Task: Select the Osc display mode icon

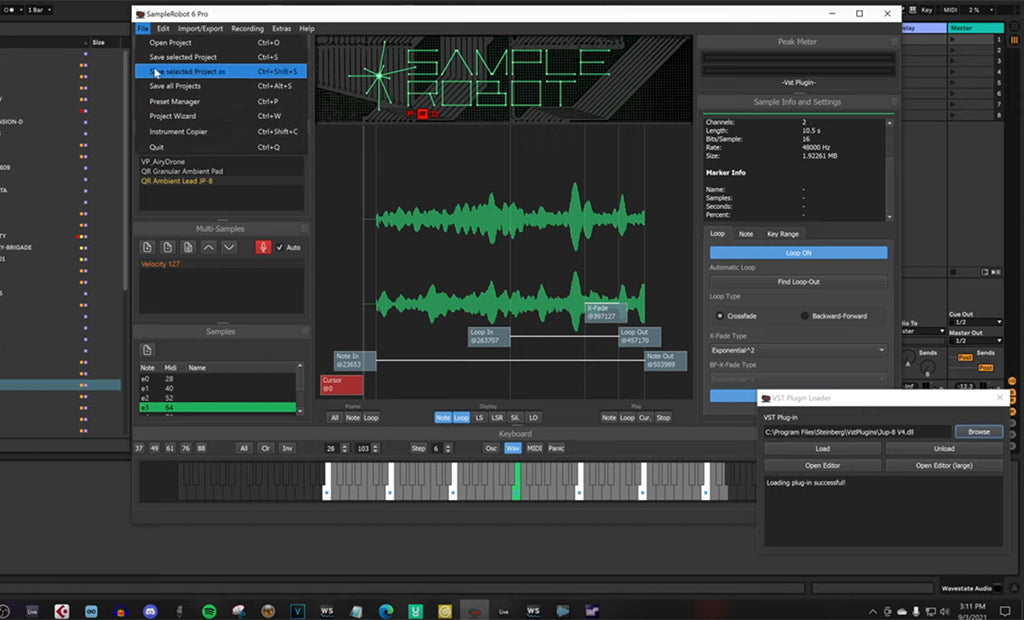Action: (492, 448)
